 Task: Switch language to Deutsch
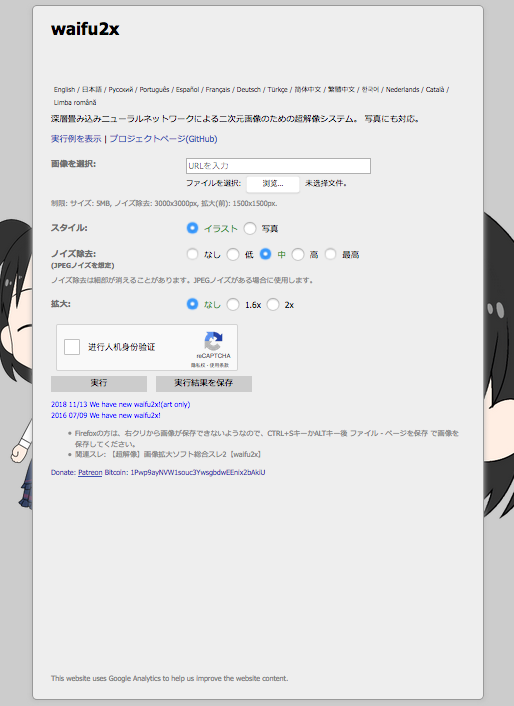pos(248,90)
